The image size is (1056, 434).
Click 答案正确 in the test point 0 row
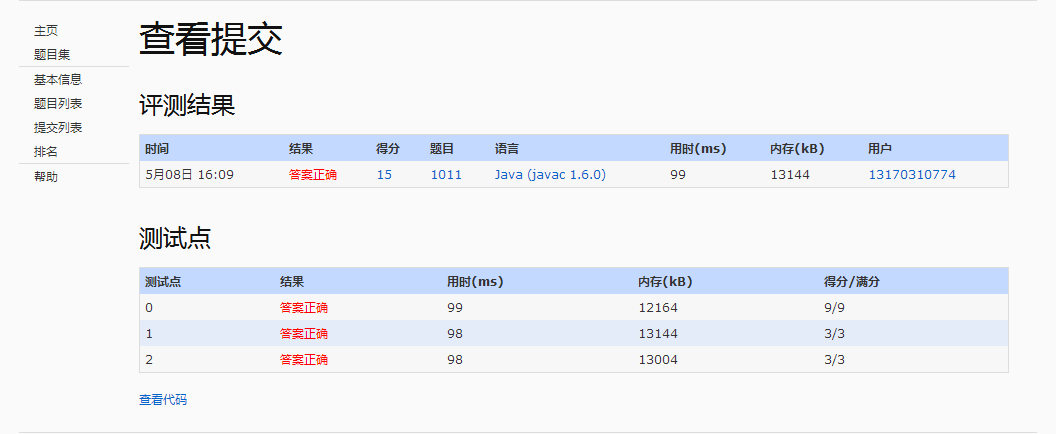pos(304,307)
